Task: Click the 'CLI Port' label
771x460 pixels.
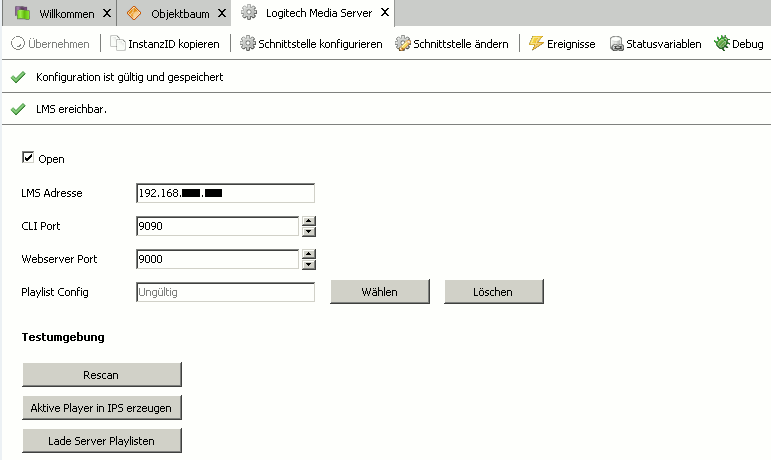Action: [41, 226]
